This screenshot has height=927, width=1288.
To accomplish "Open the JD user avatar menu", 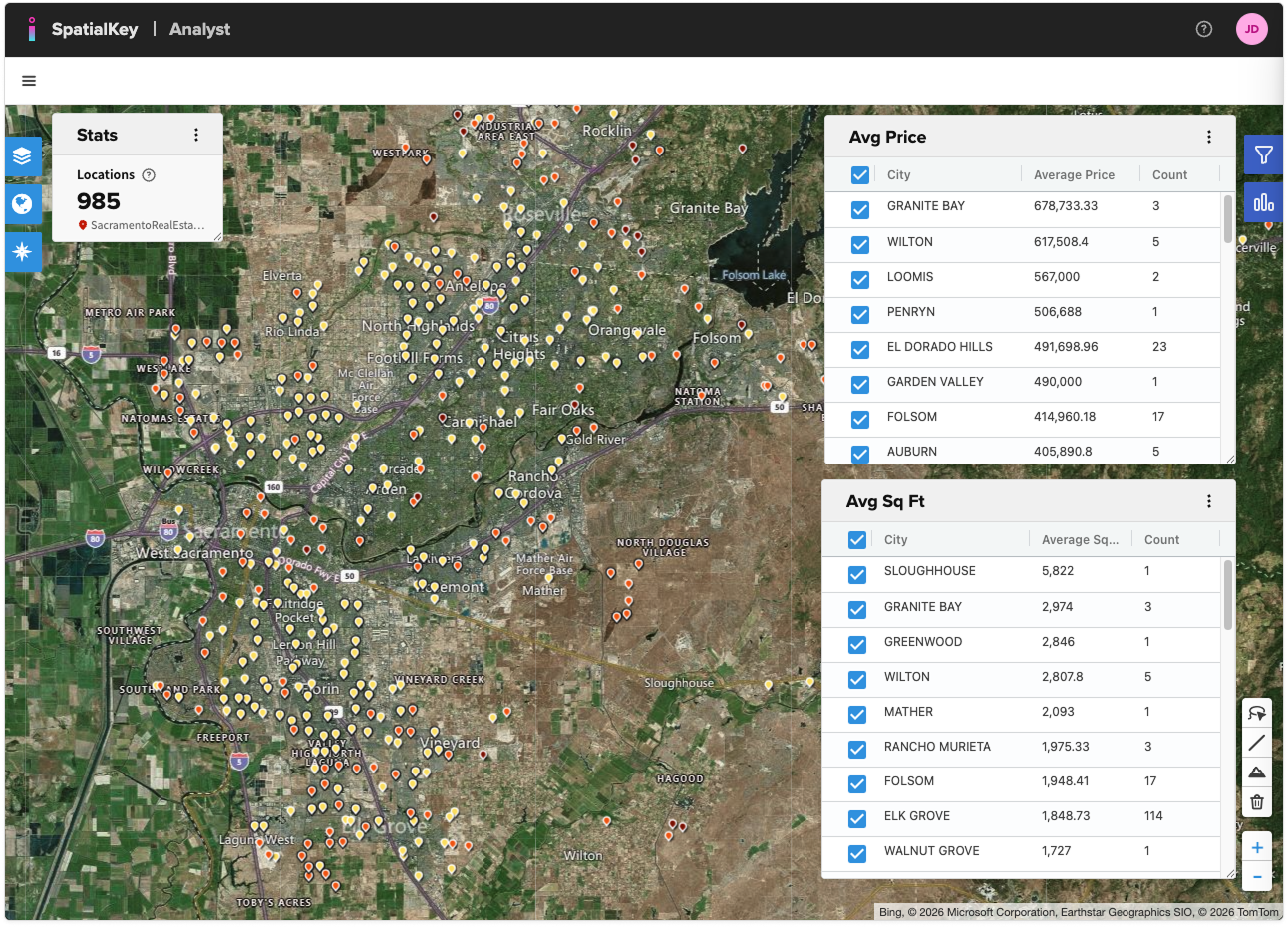I will tap(1251, 29).
